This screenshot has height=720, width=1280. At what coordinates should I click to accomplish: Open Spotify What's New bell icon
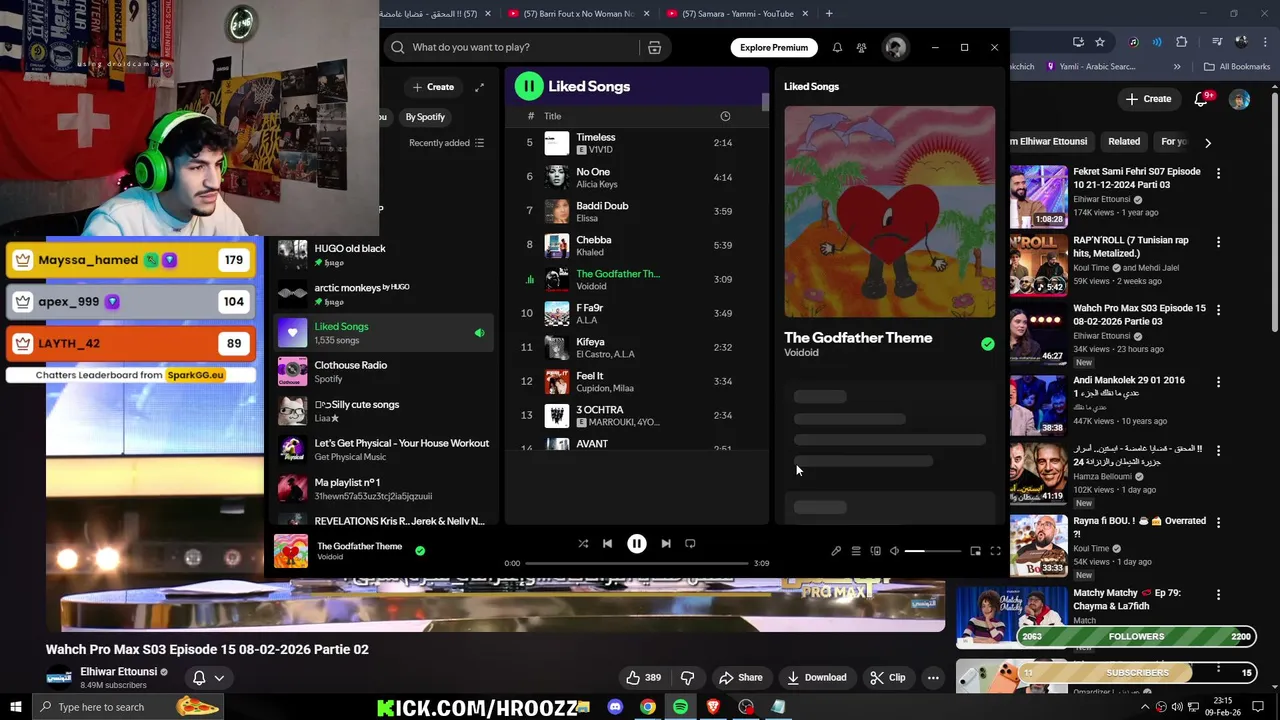[837, 47]
